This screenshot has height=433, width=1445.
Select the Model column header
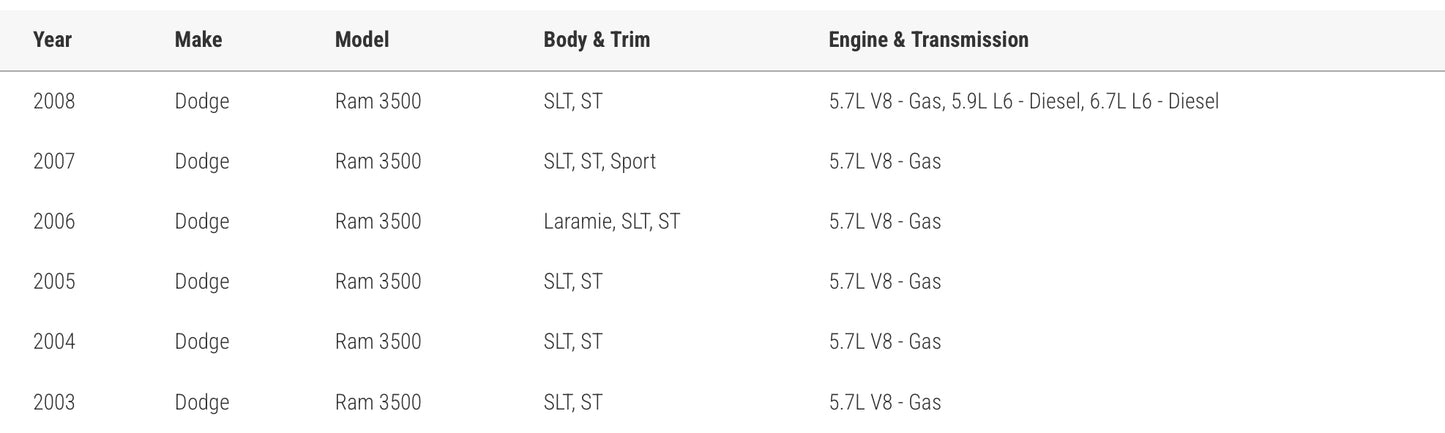tap(362, 40)
